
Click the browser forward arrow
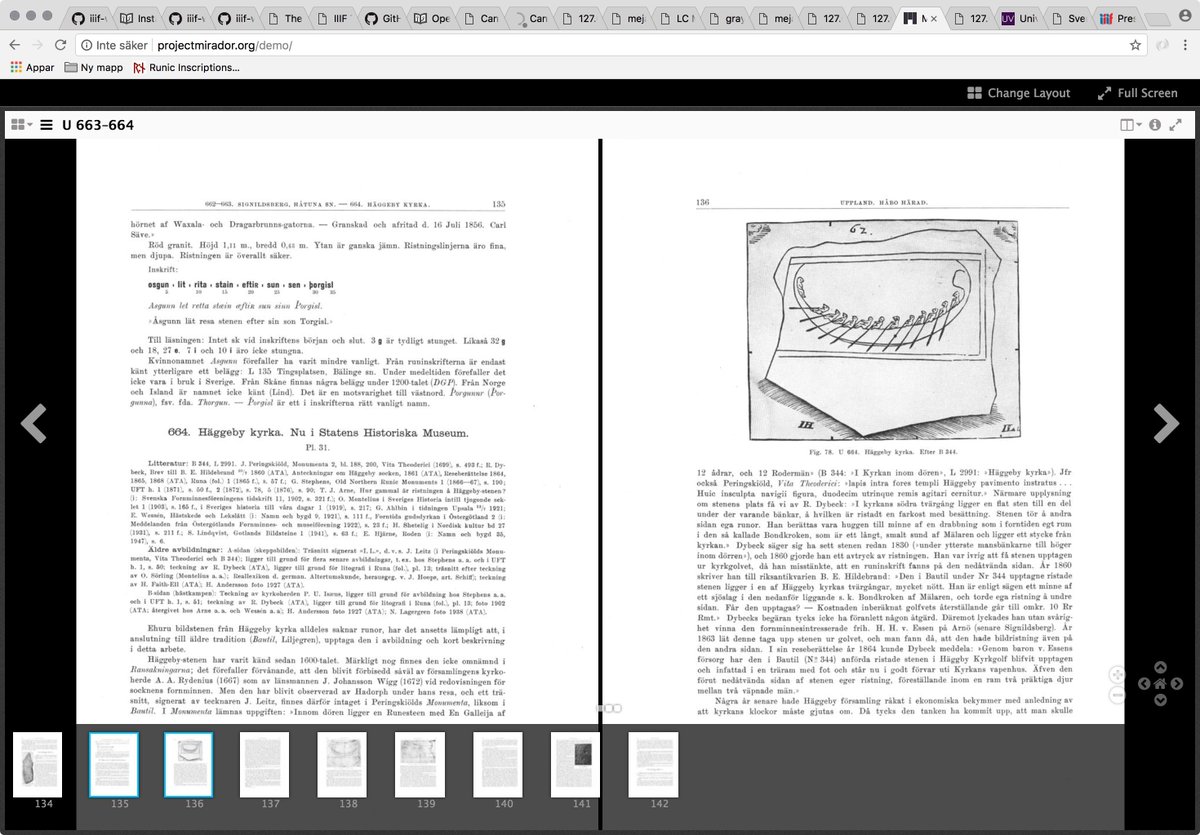coord(37,45)
